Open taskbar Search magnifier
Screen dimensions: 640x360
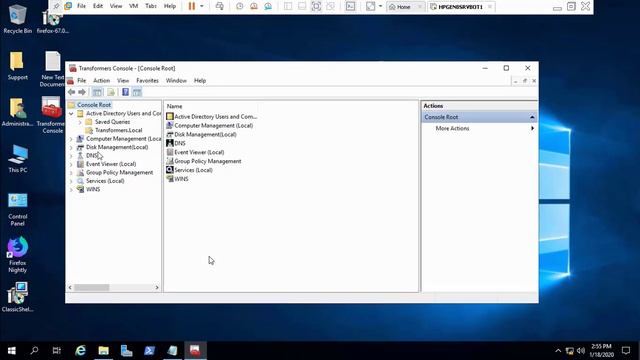pyautogui.click(x=34, y=351)
